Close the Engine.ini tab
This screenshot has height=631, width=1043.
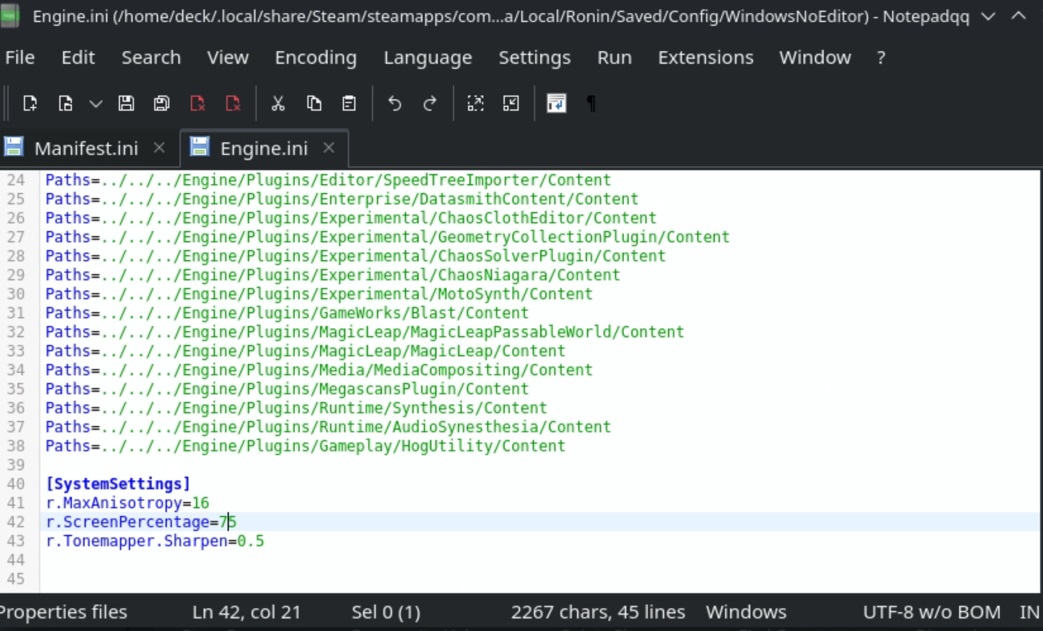pyautogui.click(x=330, y=148)
